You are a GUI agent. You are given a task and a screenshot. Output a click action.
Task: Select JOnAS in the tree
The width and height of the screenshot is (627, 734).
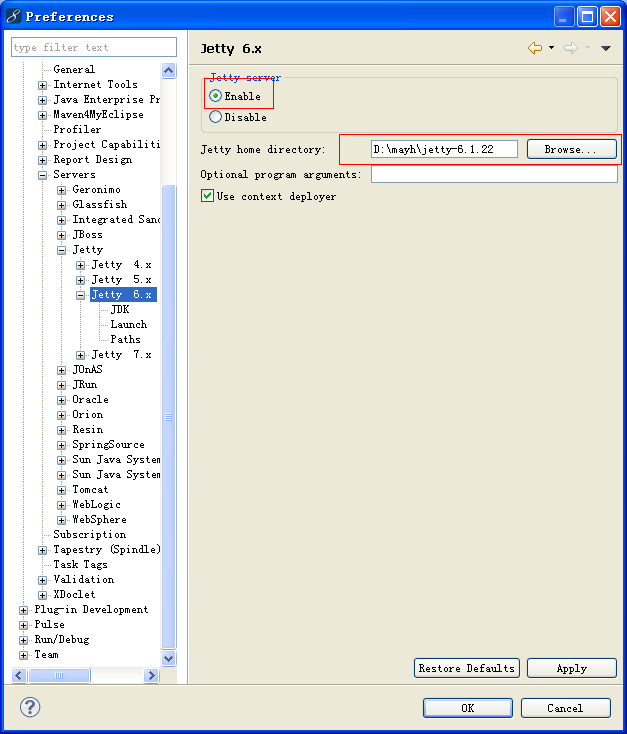[x=88, y=369]
